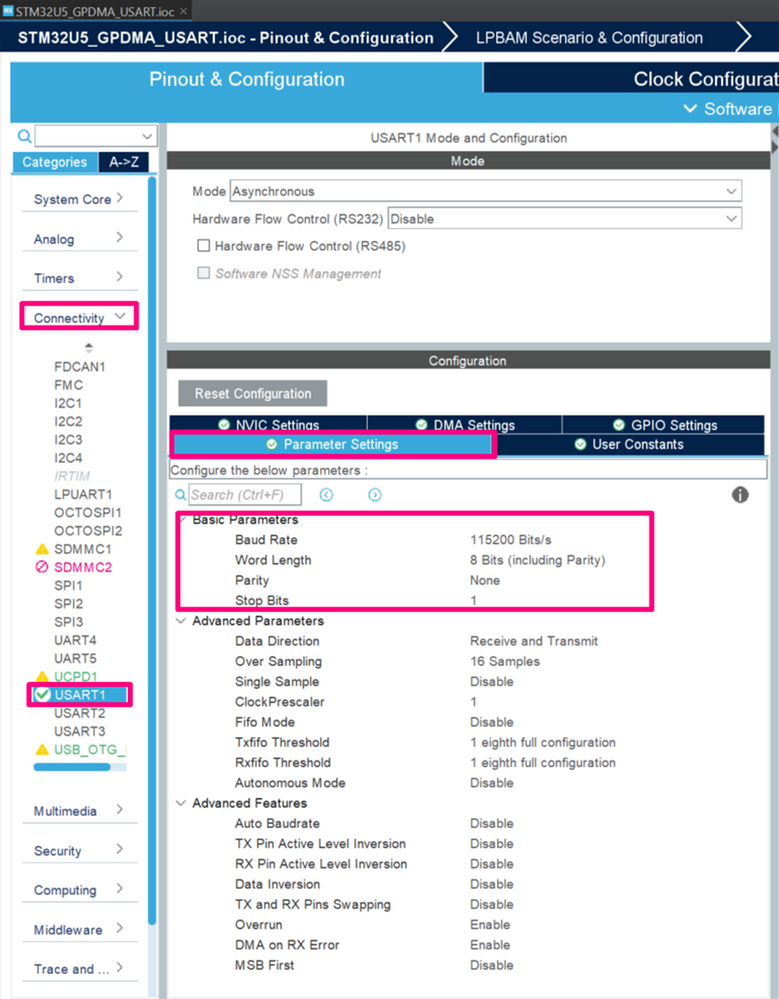Expand the Middleware category
779x999 pixels.
(x=79, y=929)
